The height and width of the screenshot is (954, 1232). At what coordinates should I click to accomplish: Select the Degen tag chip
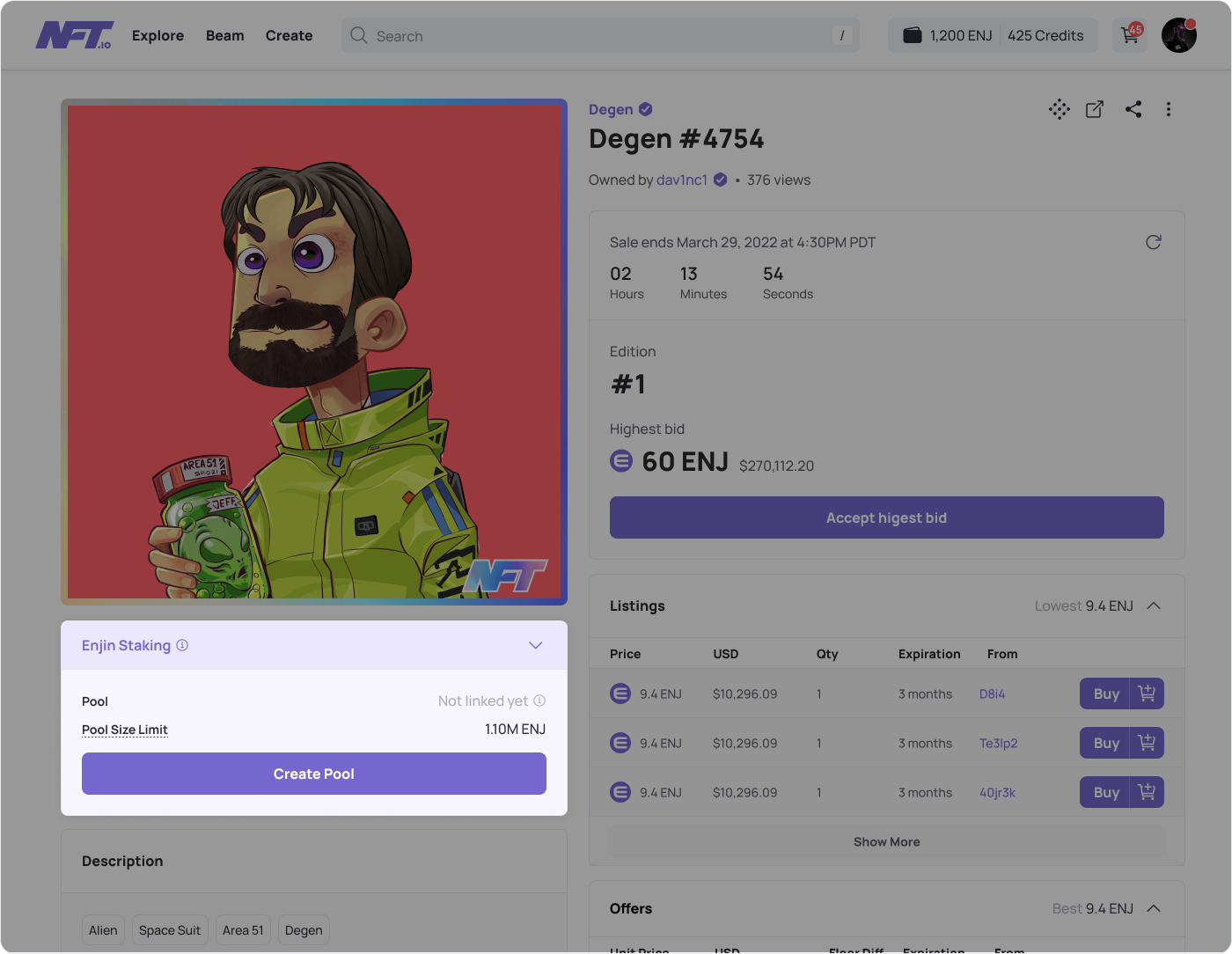(x=304, y=930)
